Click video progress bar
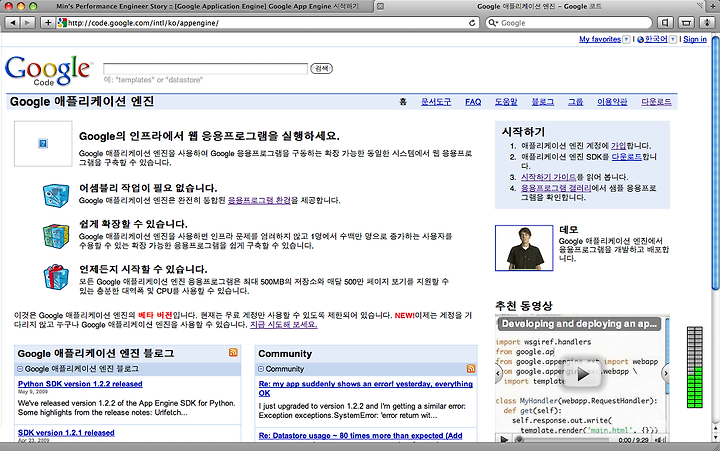Image resolution: width=720 pixels, height=451 pixels. click(x=566, y=440)
